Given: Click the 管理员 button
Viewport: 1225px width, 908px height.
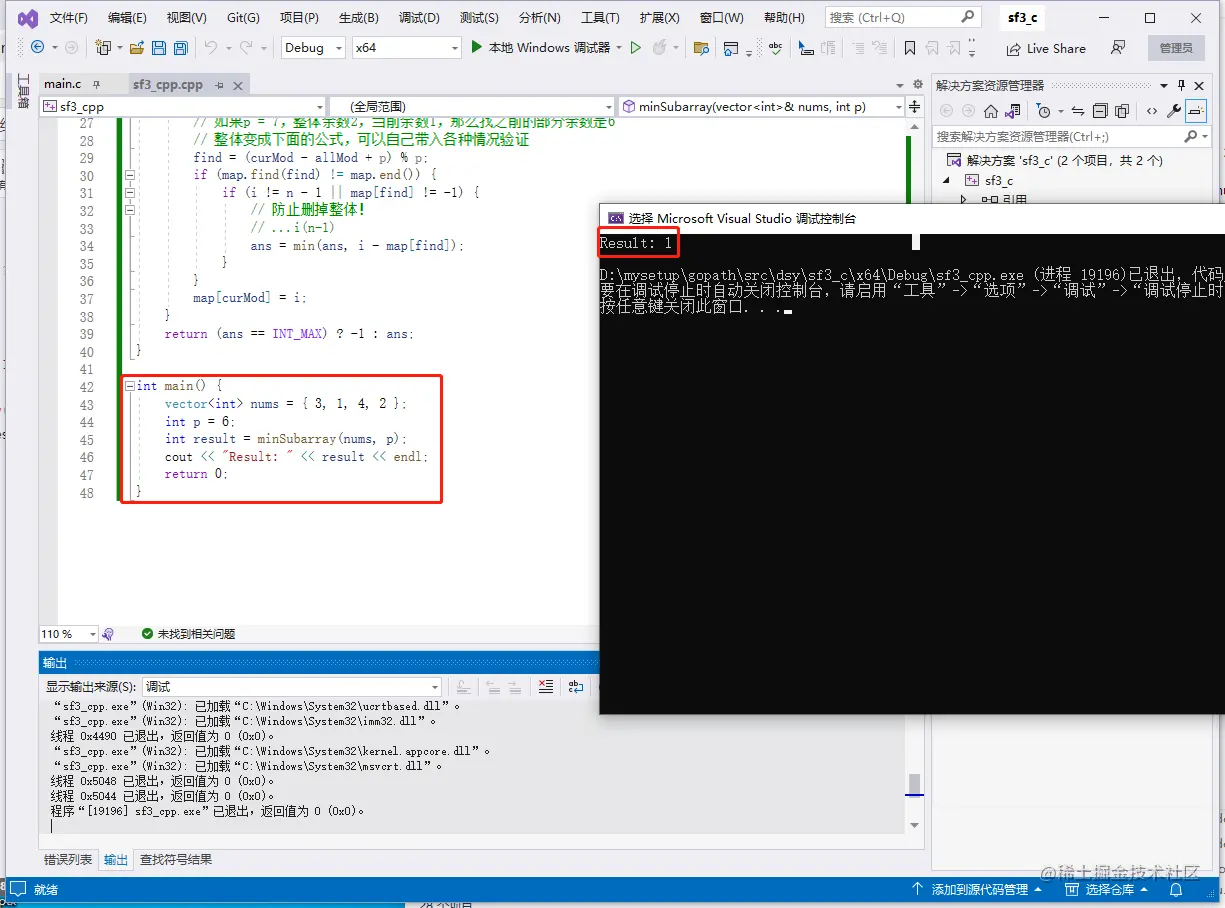Looking at the screenshot, I should [x=1176, y=48].
